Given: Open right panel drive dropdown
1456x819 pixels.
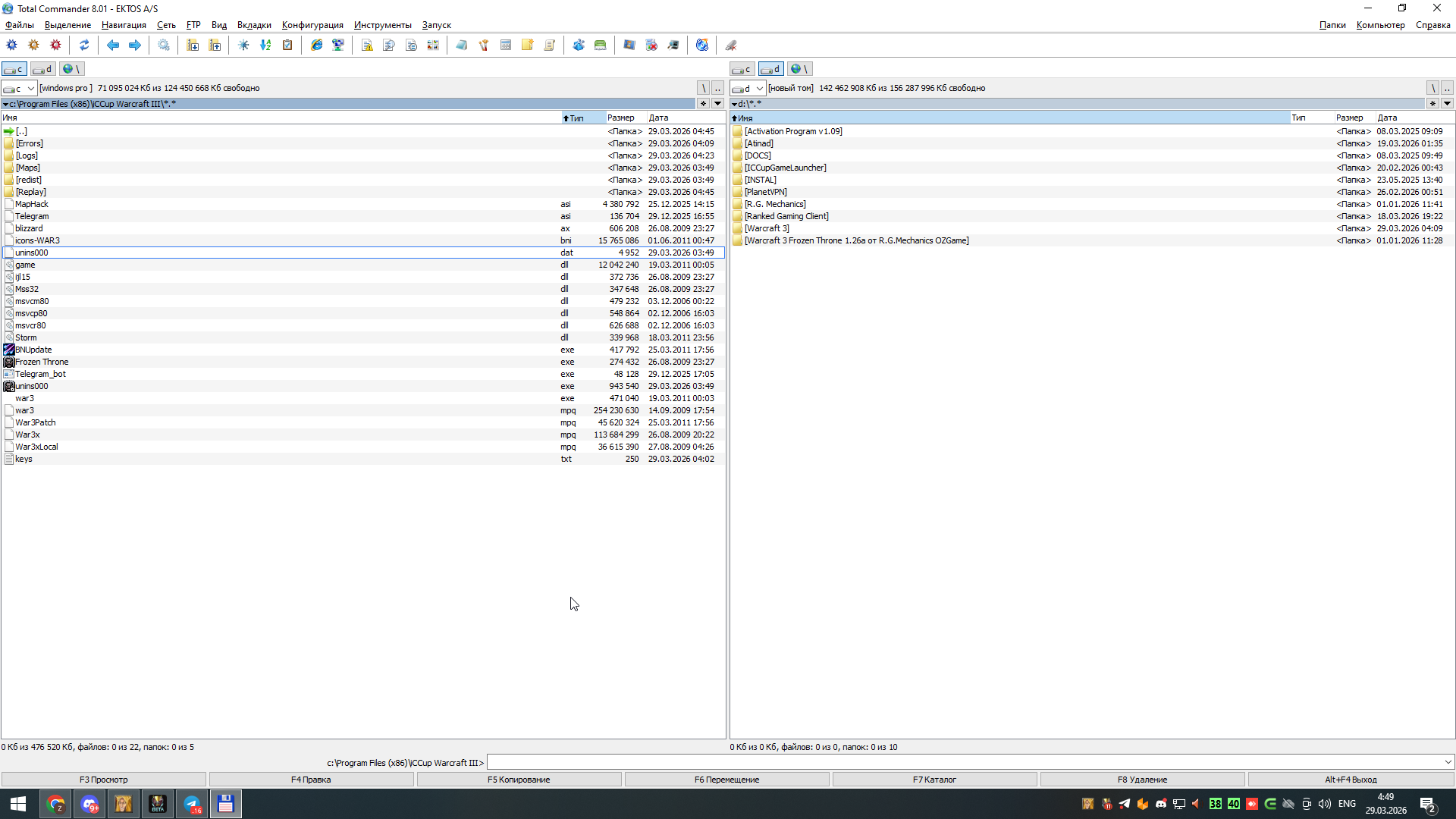Looking at the screenshot, I should (760, 89).
